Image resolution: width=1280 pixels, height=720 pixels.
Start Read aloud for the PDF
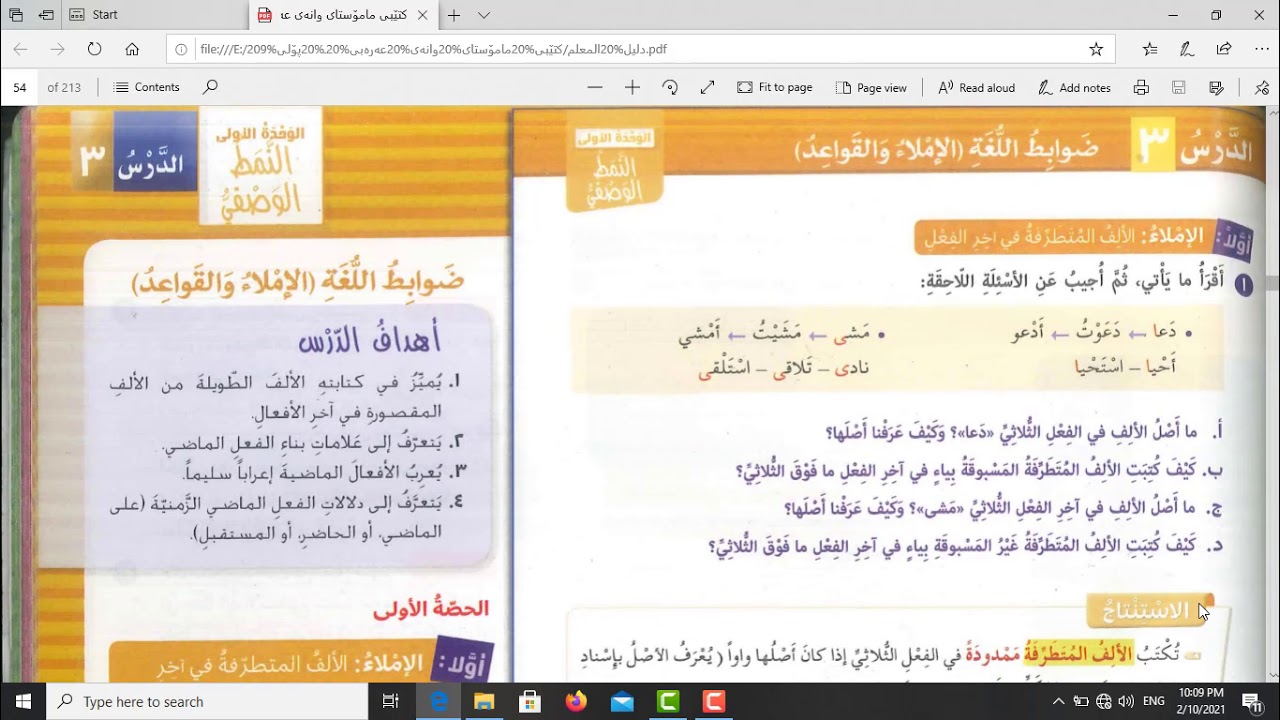pyautogui.click(x=976, y=87)
